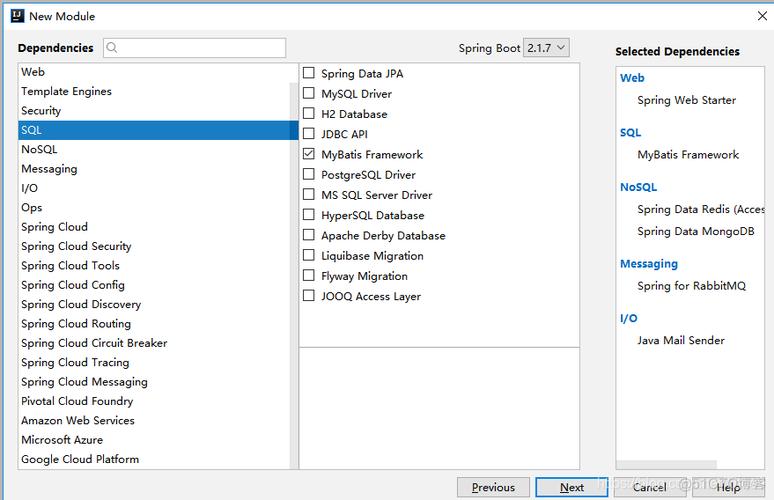774x500 pixels.
Task: Click the Cancel button
Action: coord(650,487)
